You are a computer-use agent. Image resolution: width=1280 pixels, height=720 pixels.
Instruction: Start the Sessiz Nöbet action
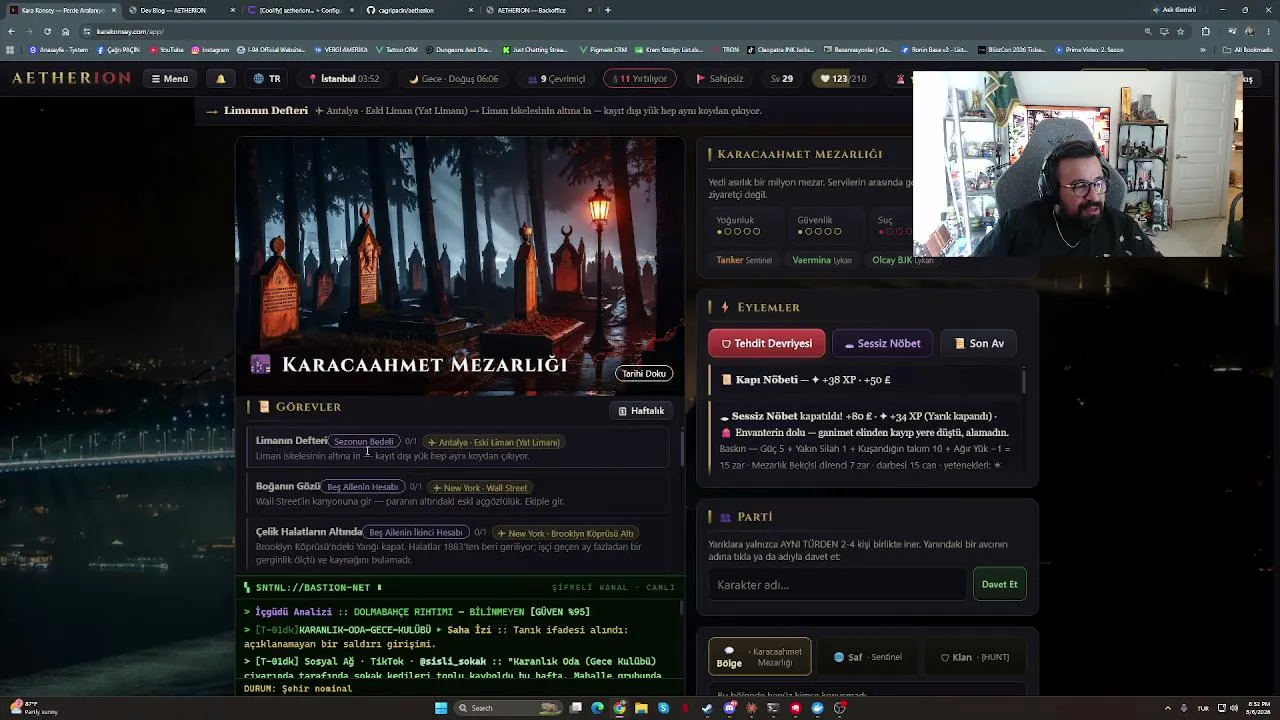click(882, 343)
